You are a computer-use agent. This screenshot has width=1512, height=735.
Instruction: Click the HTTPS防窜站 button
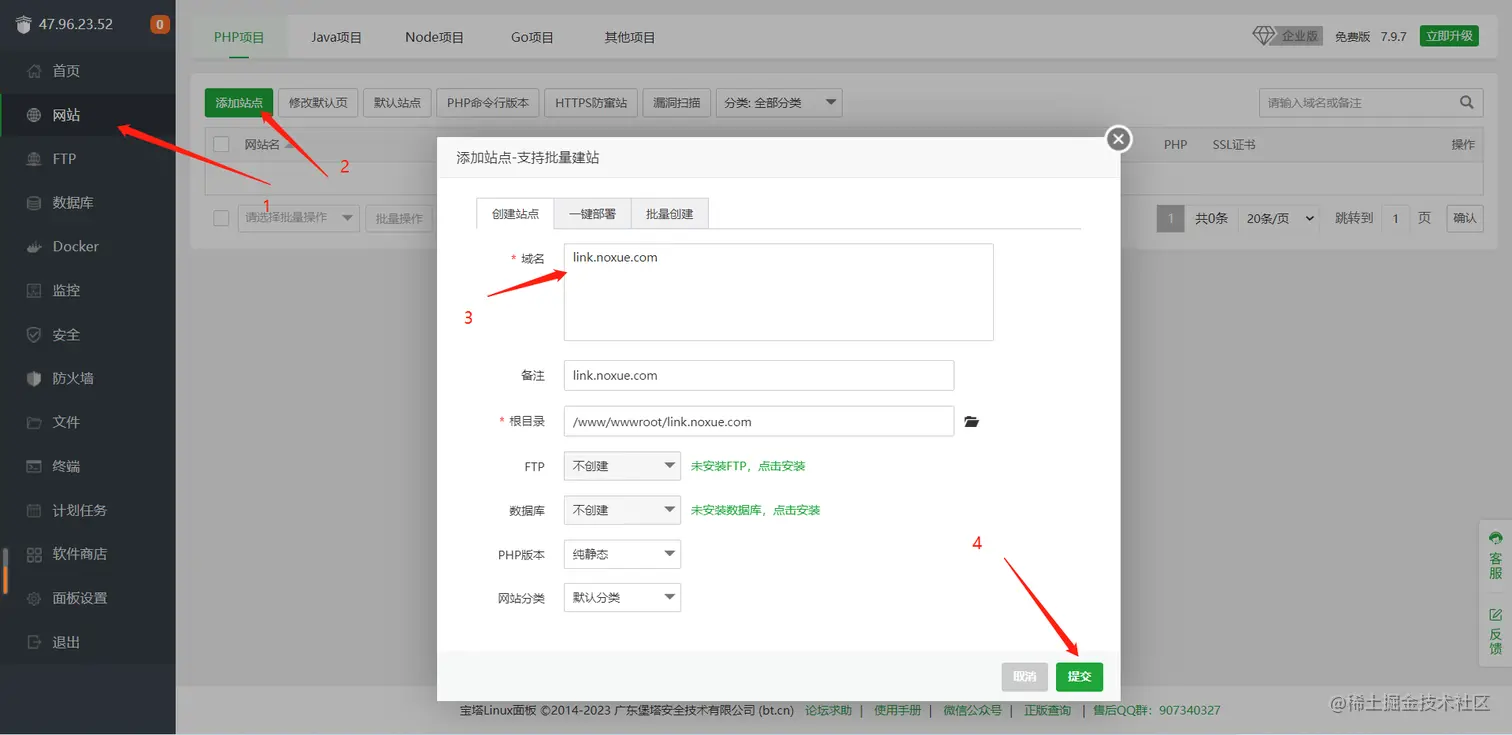[x=591, y=102]
